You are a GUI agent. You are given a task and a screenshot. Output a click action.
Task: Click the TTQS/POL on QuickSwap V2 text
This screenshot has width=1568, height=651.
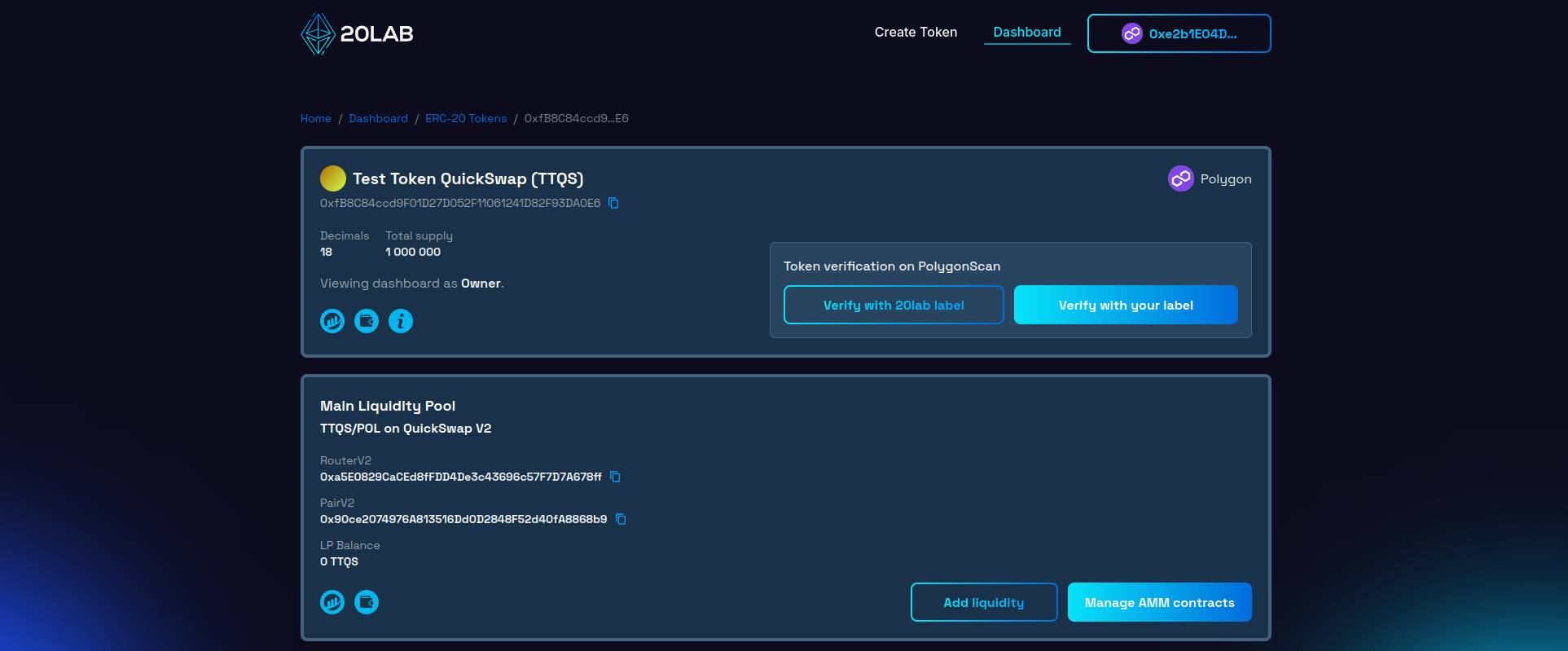[406, 429]
